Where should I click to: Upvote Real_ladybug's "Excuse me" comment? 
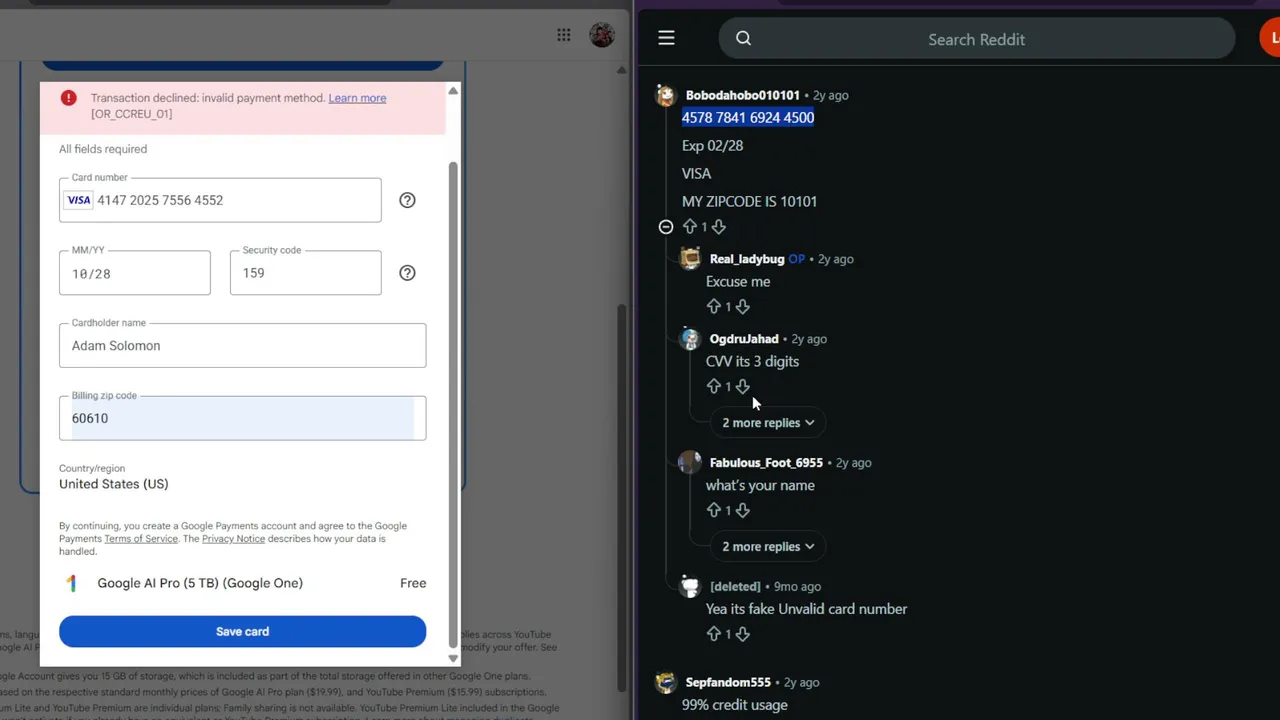(714, 306)
